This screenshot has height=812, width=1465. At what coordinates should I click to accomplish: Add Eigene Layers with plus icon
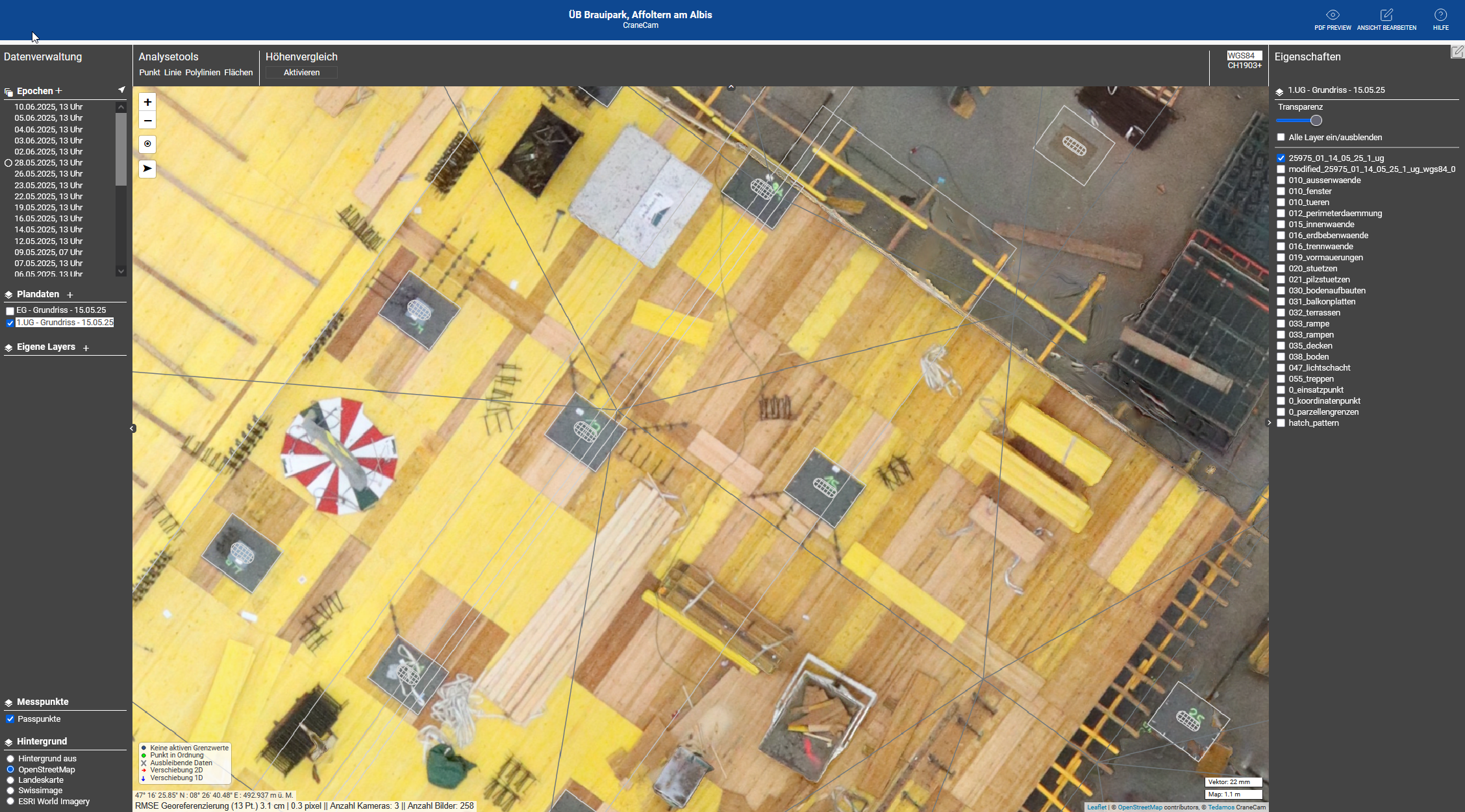point(86,348)
